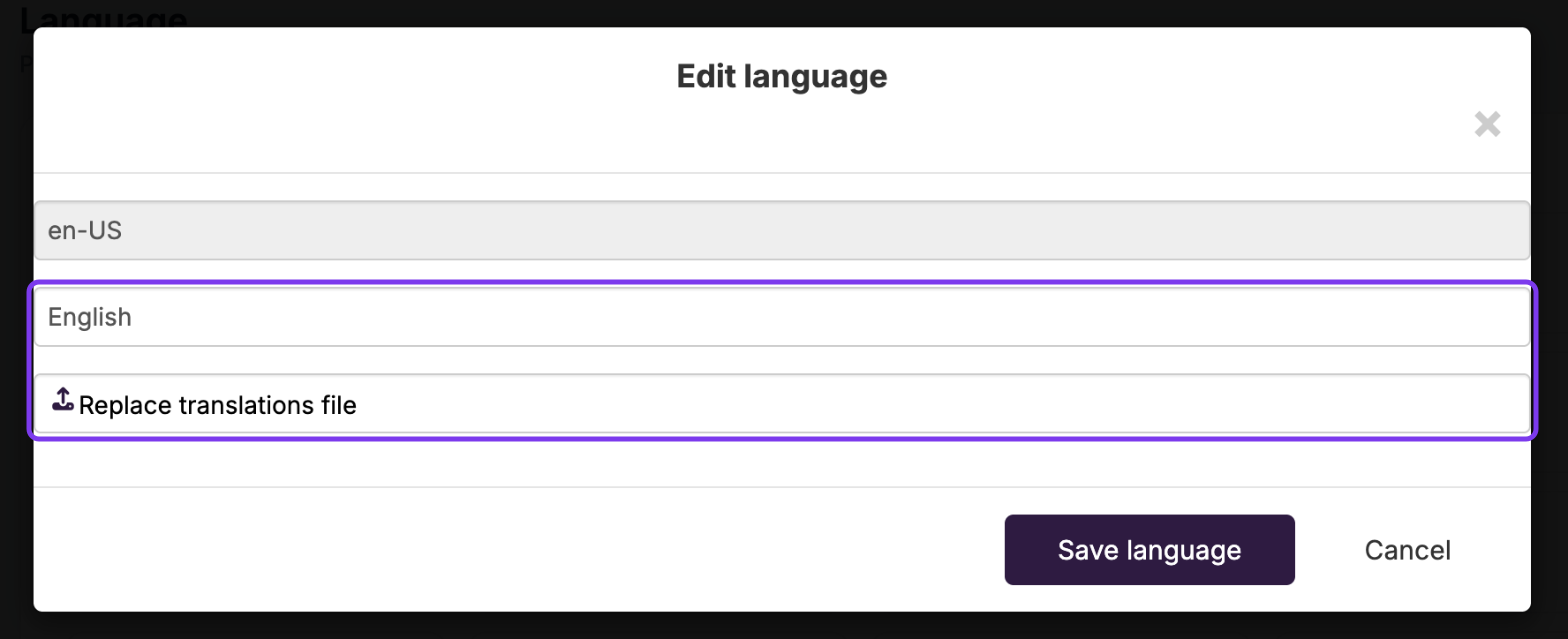Click the upload icon beside Replace translations
This screenshot has width=1568, height=639.
click(63, 400)
